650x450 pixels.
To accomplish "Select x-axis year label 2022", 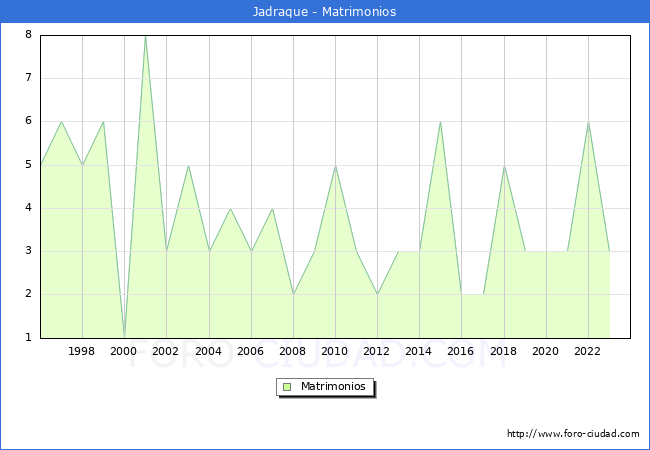I will point(587,351).
